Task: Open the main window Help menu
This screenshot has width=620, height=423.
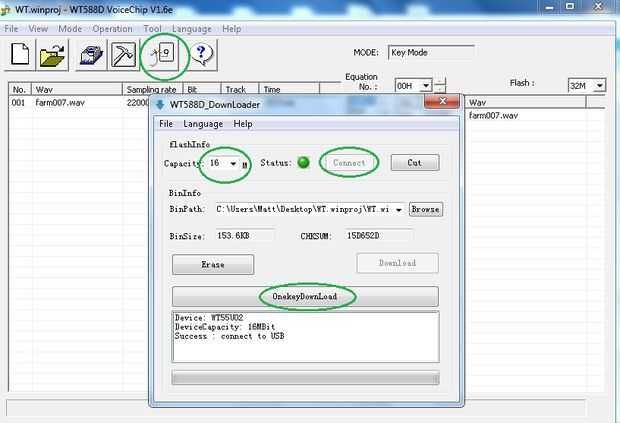Action: click(231, 28)
